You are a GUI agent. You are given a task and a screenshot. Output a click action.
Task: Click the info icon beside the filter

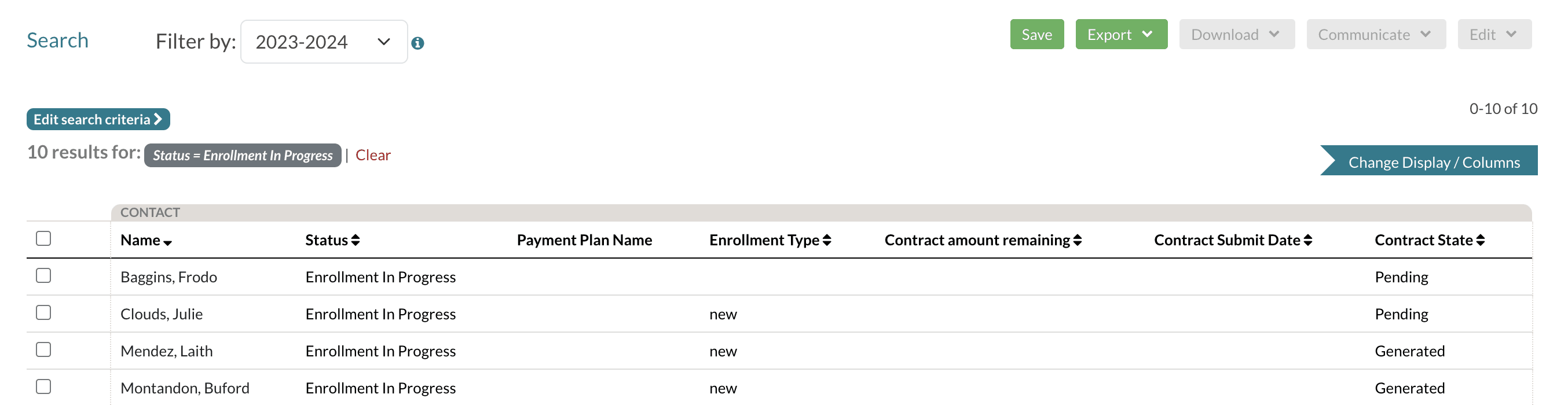point(417,43)
